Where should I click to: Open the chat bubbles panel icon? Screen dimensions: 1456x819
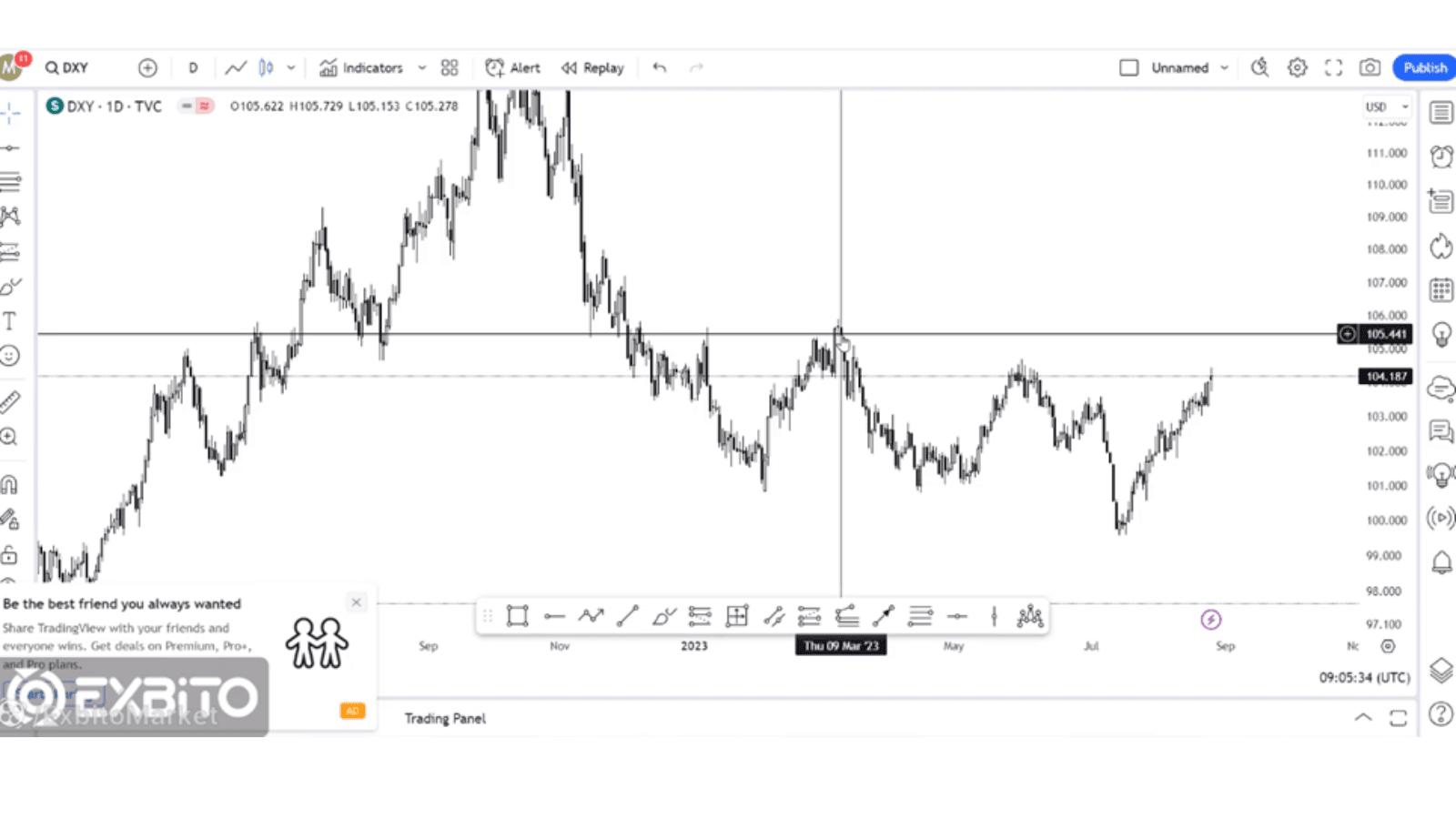click(1441, 431)
